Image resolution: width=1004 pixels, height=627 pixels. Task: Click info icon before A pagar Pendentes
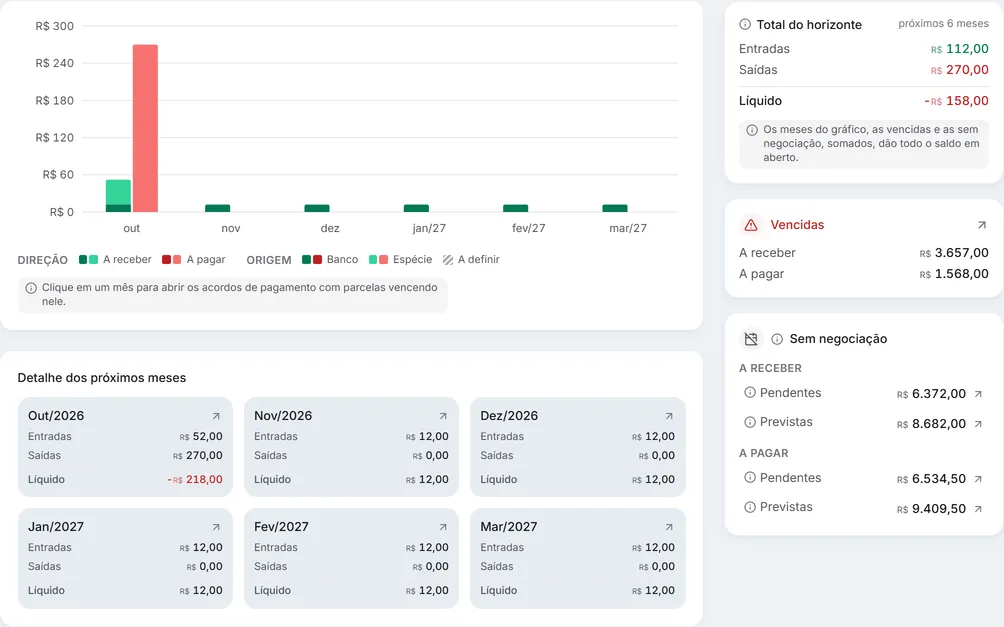(x=750, y=477)
